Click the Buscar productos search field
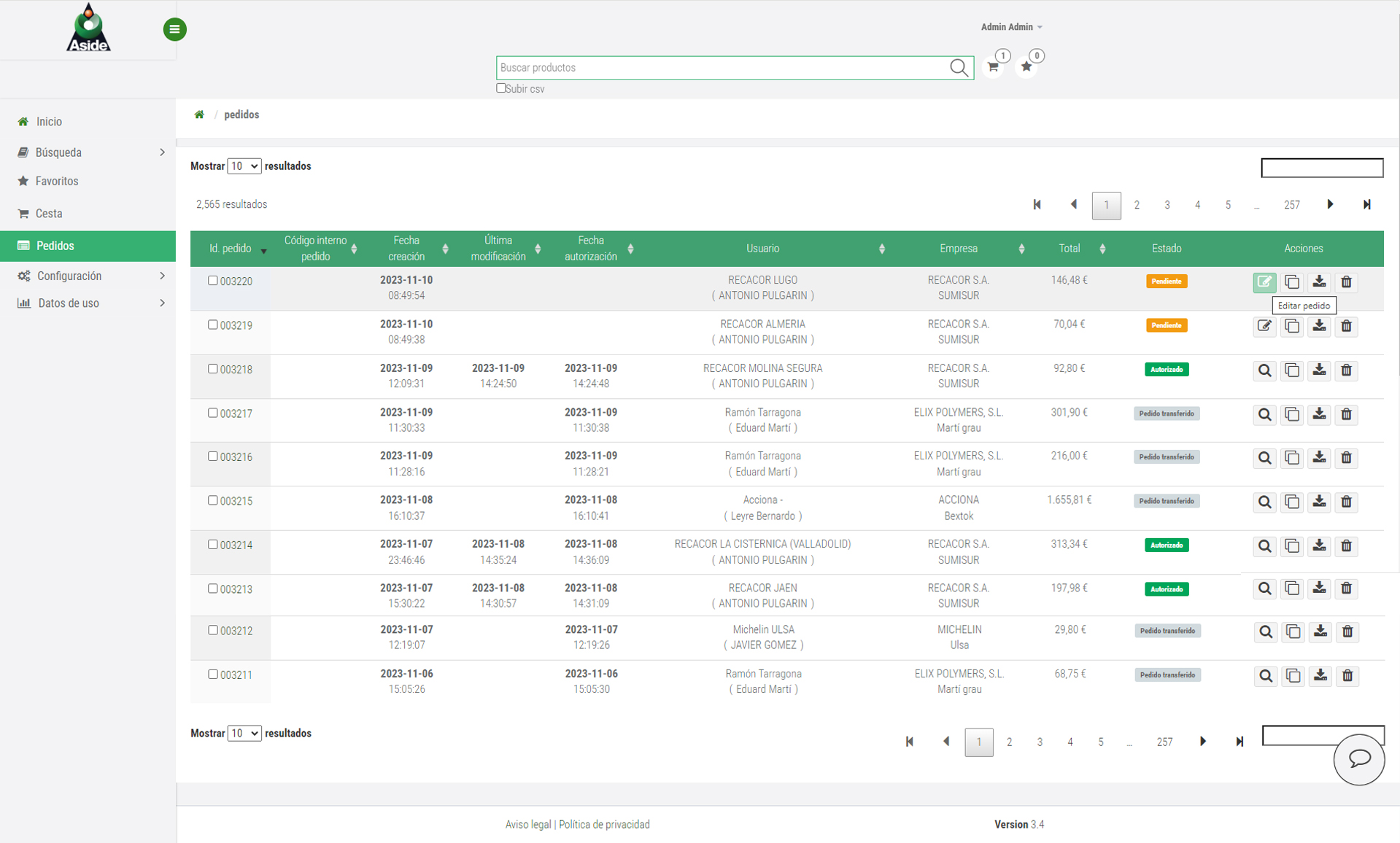The height and width of the screenshot is (843, 1400). click(722, 68)
